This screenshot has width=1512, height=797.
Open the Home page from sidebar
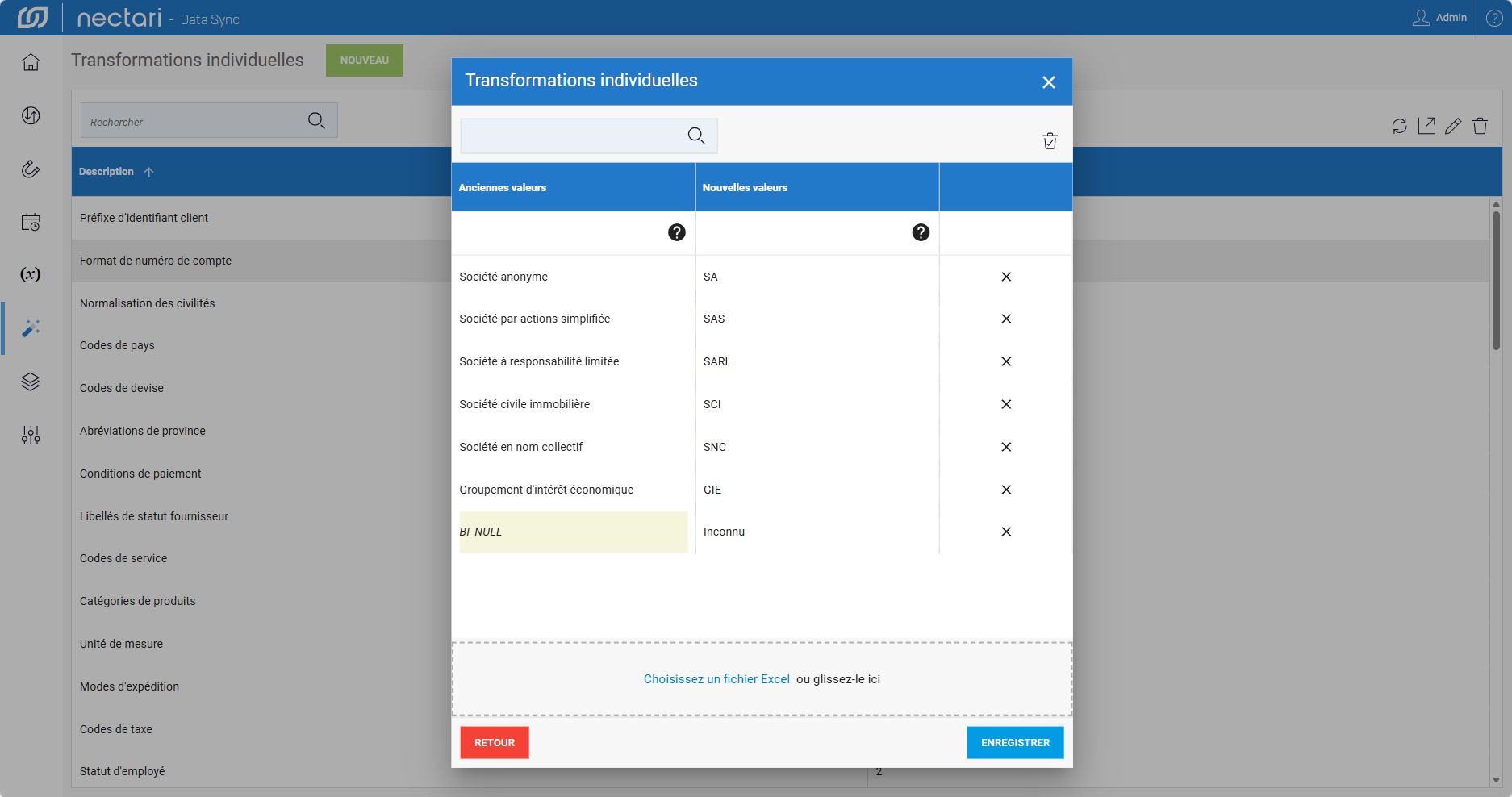coord(31,62)
